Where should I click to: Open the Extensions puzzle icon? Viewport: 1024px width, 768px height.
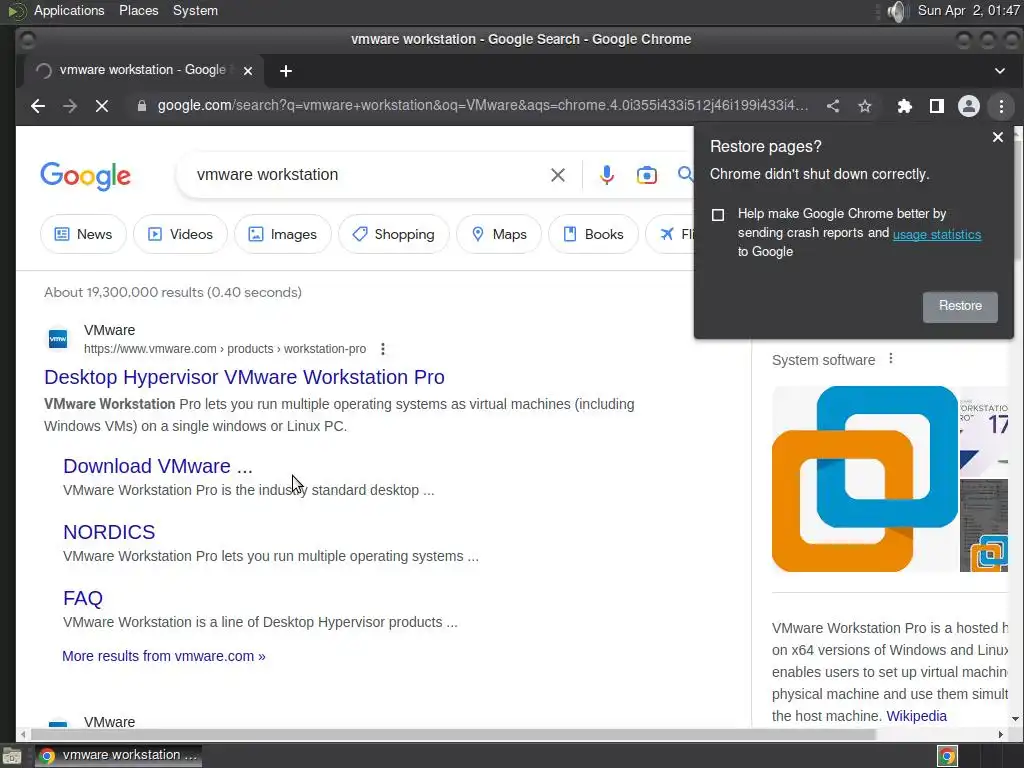tap(904, 106)
